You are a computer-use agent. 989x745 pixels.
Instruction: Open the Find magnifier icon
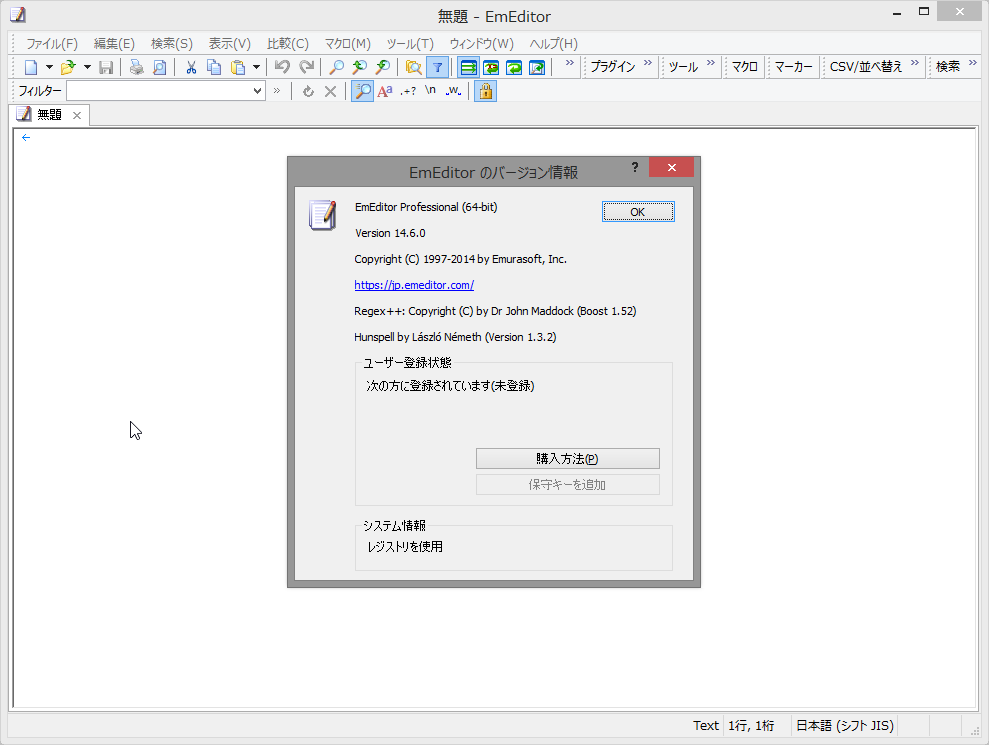click(x=335, y=66)
